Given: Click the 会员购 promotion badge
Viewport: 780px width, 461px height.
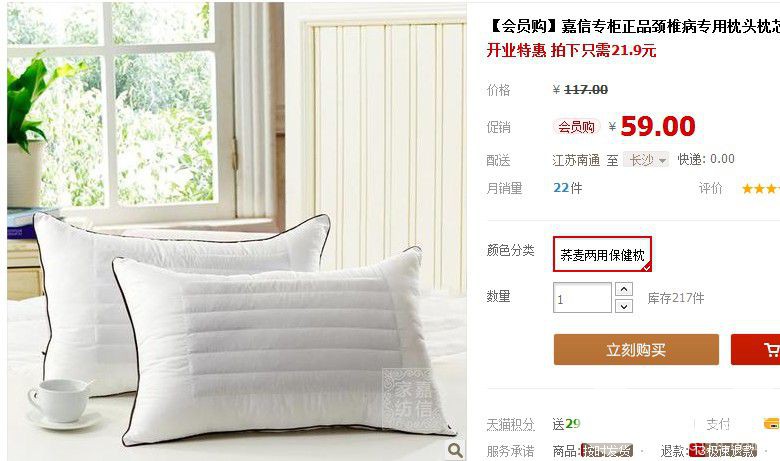Looking at the screenshot, I should click(576, 127).
